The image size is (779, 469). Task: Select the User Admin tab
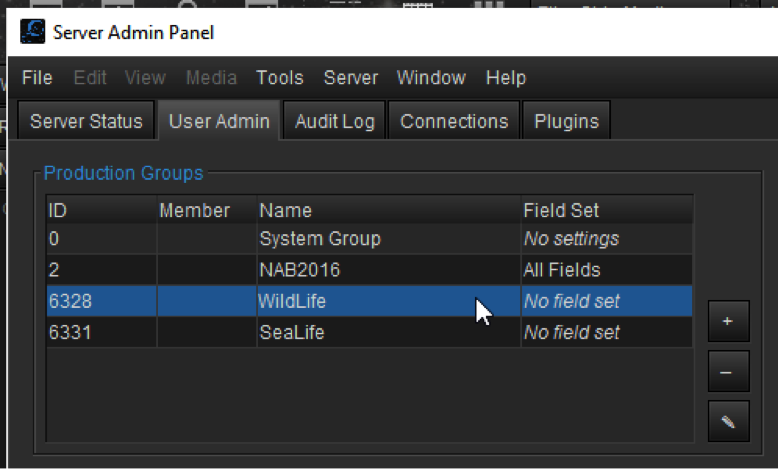[x=219, y=121]
